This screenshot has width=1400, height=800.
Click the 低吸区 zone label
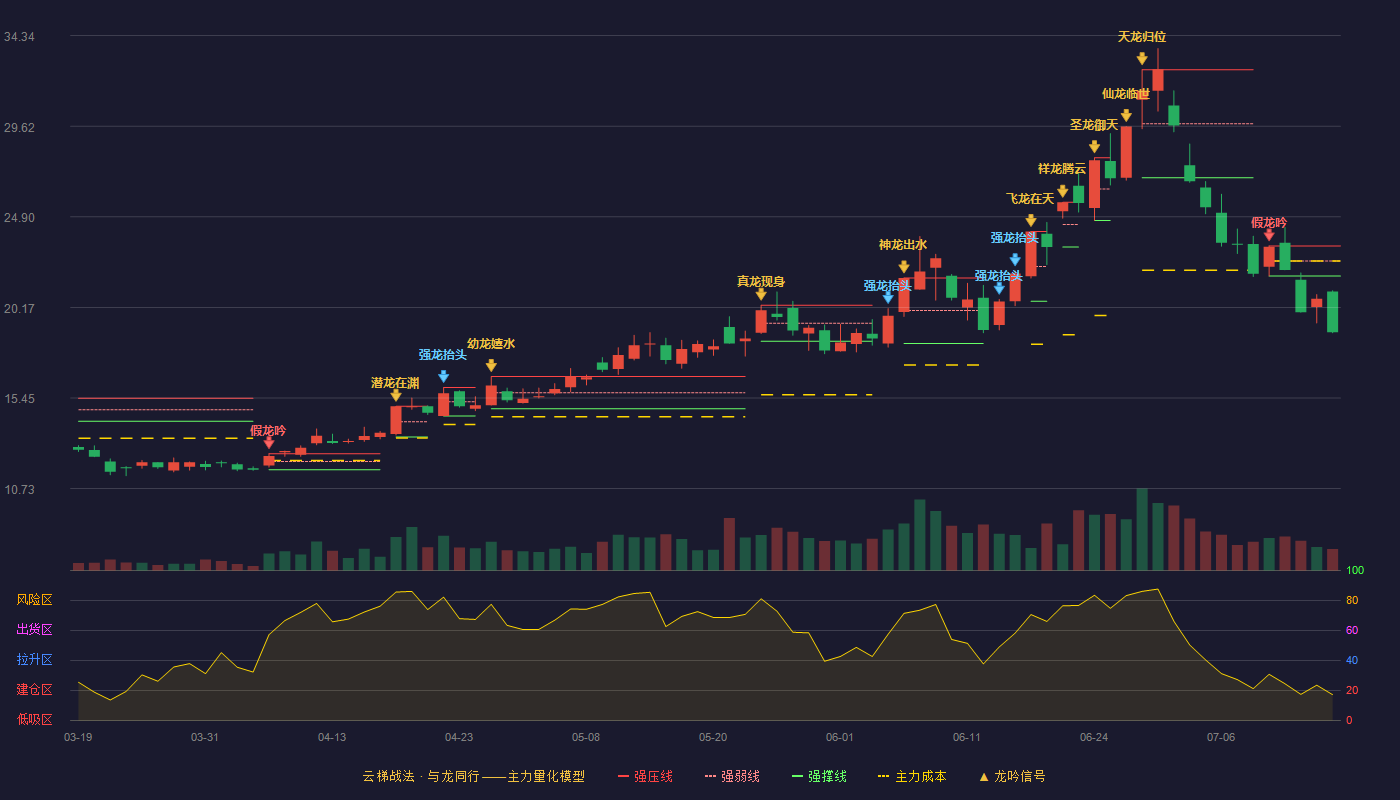pos(35,719)
